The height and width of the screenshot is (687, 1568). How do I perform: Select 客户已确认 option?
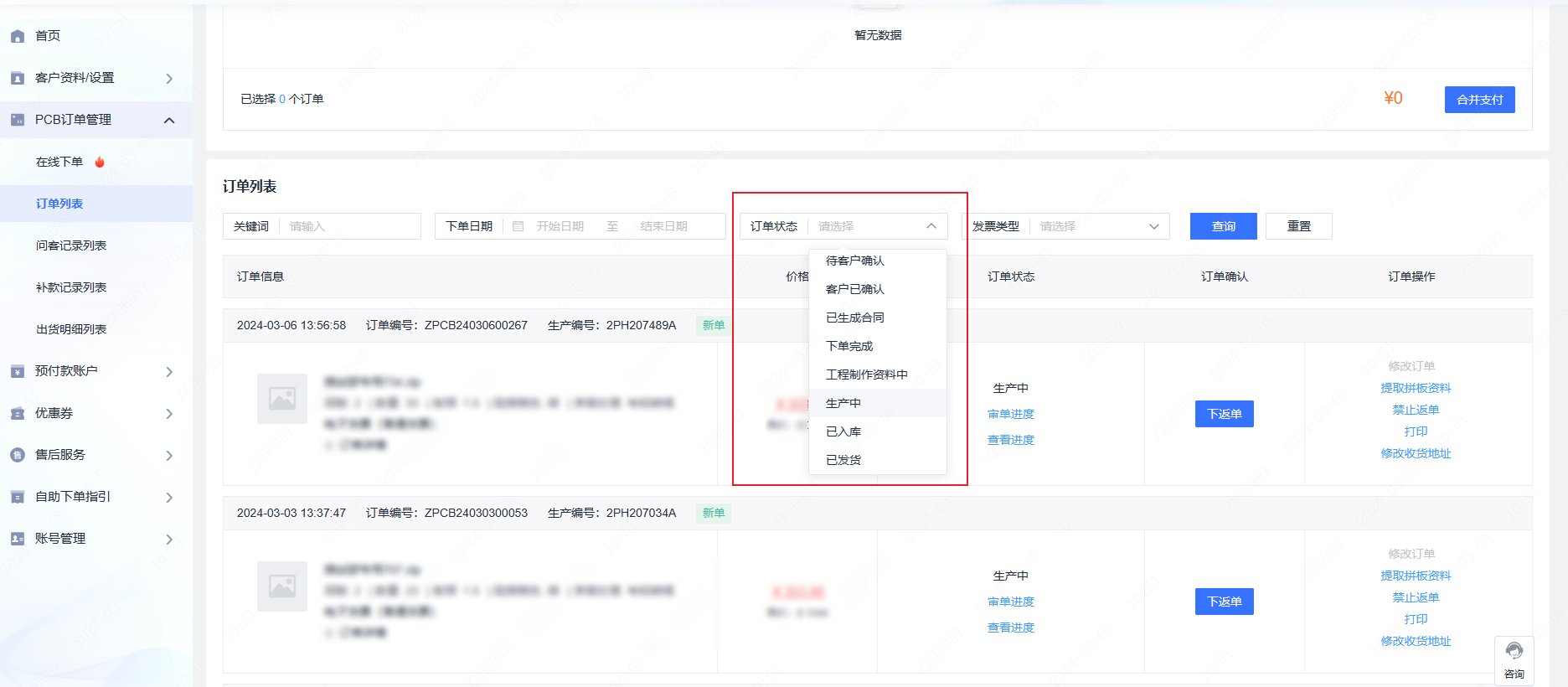click(x=878, y=289)
